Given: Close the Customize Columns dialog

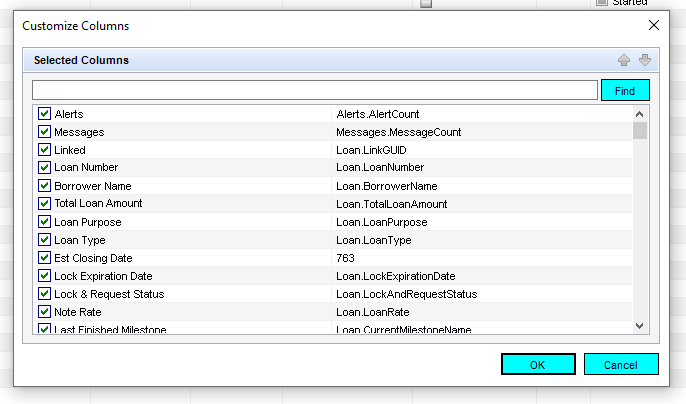Looking at the screenshot, I should click(654, 25).
